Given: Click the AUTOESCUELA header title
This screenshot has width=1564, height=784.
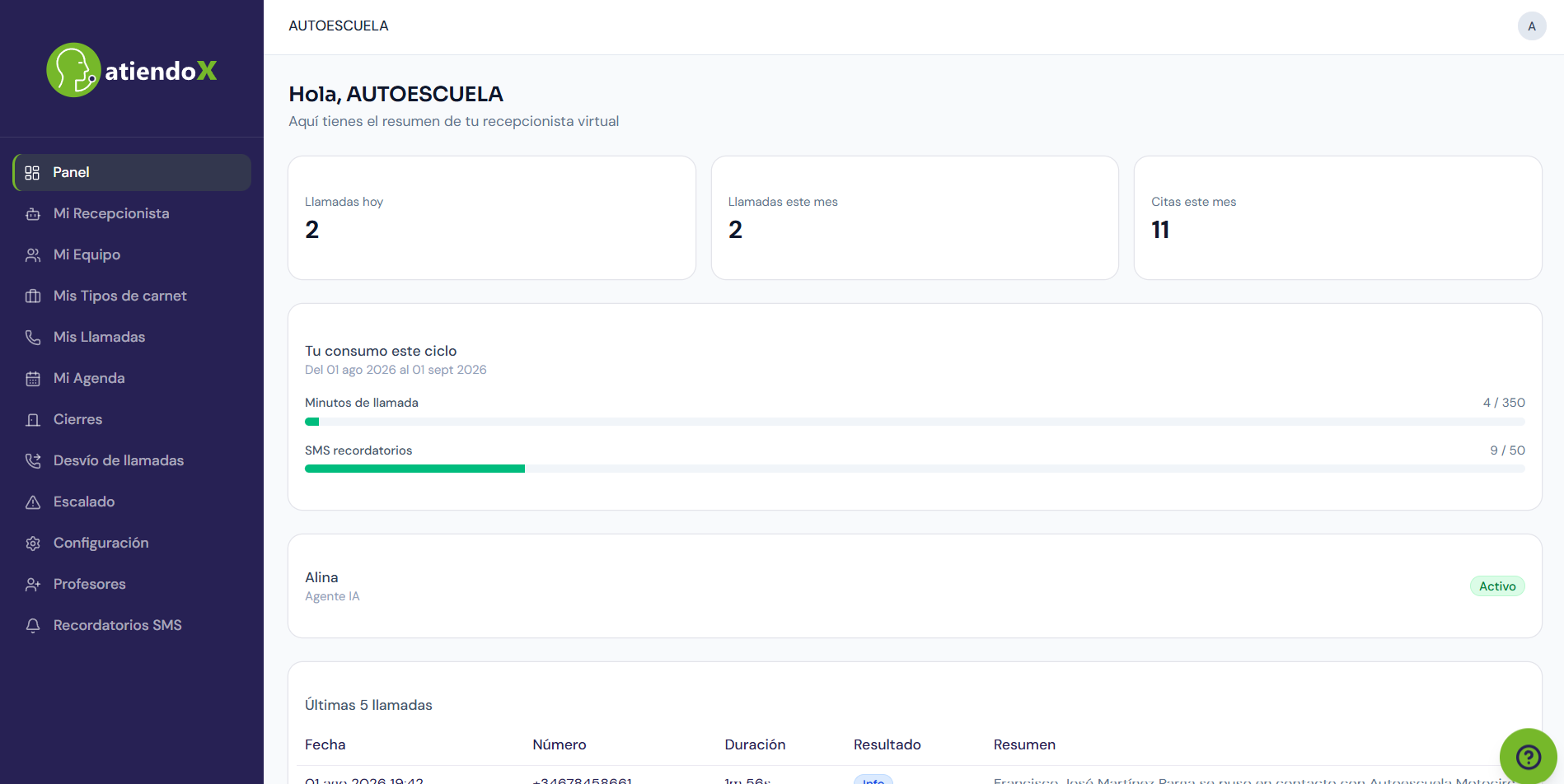Looking at the screenshot, I should (339, 26).
